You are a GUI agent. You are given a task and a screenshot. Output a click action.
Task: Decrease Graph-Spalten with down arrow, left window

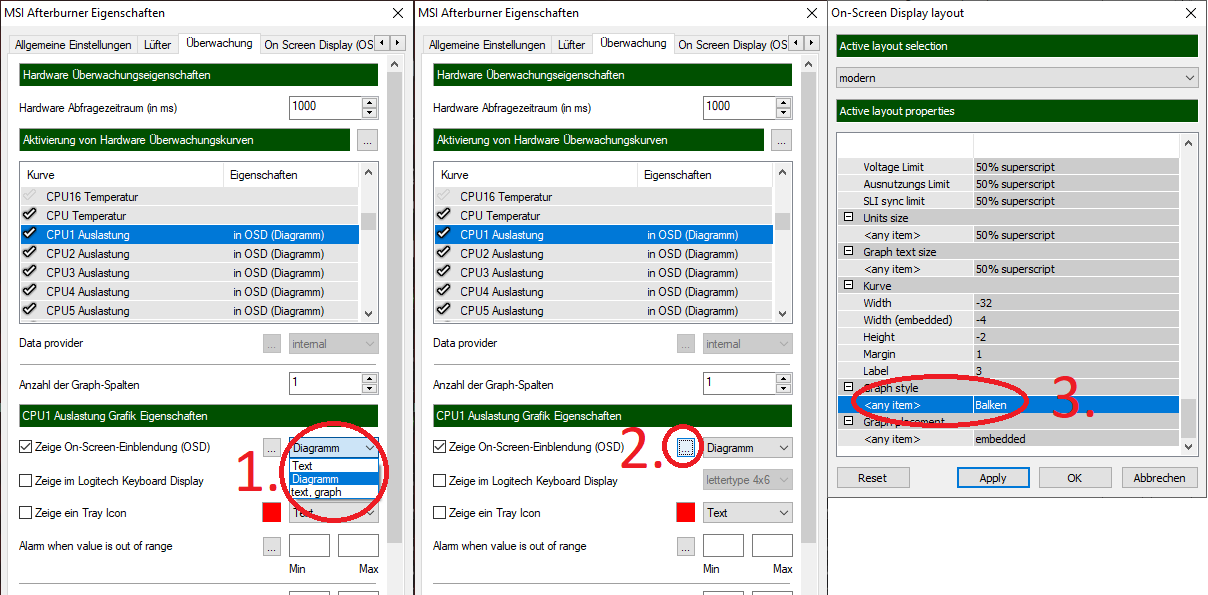[x=370, y=389]
